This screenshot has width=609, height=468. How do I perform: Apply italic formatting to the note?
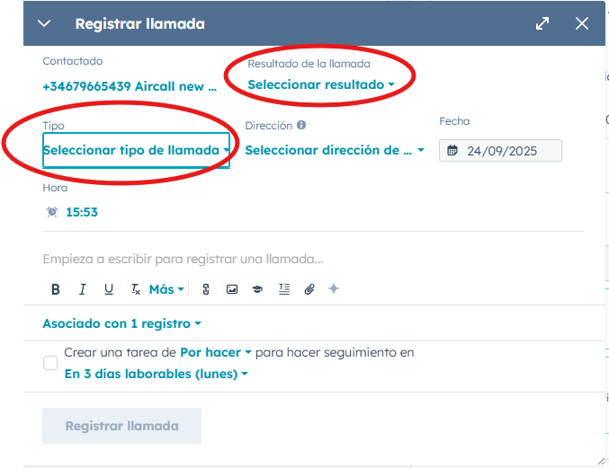[x=83, y=289]
